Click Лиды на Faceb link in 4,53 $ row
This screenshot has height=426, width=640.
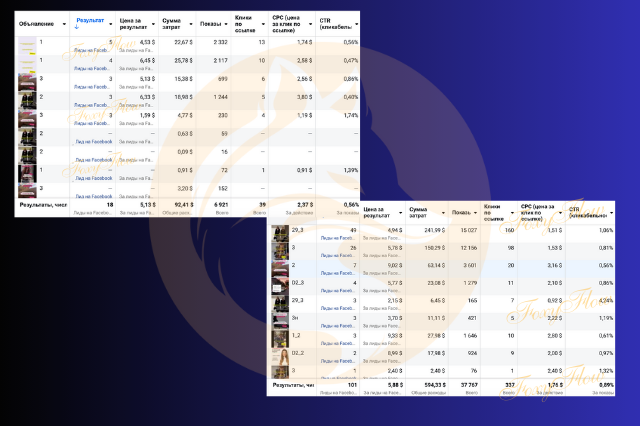(92, 50)
